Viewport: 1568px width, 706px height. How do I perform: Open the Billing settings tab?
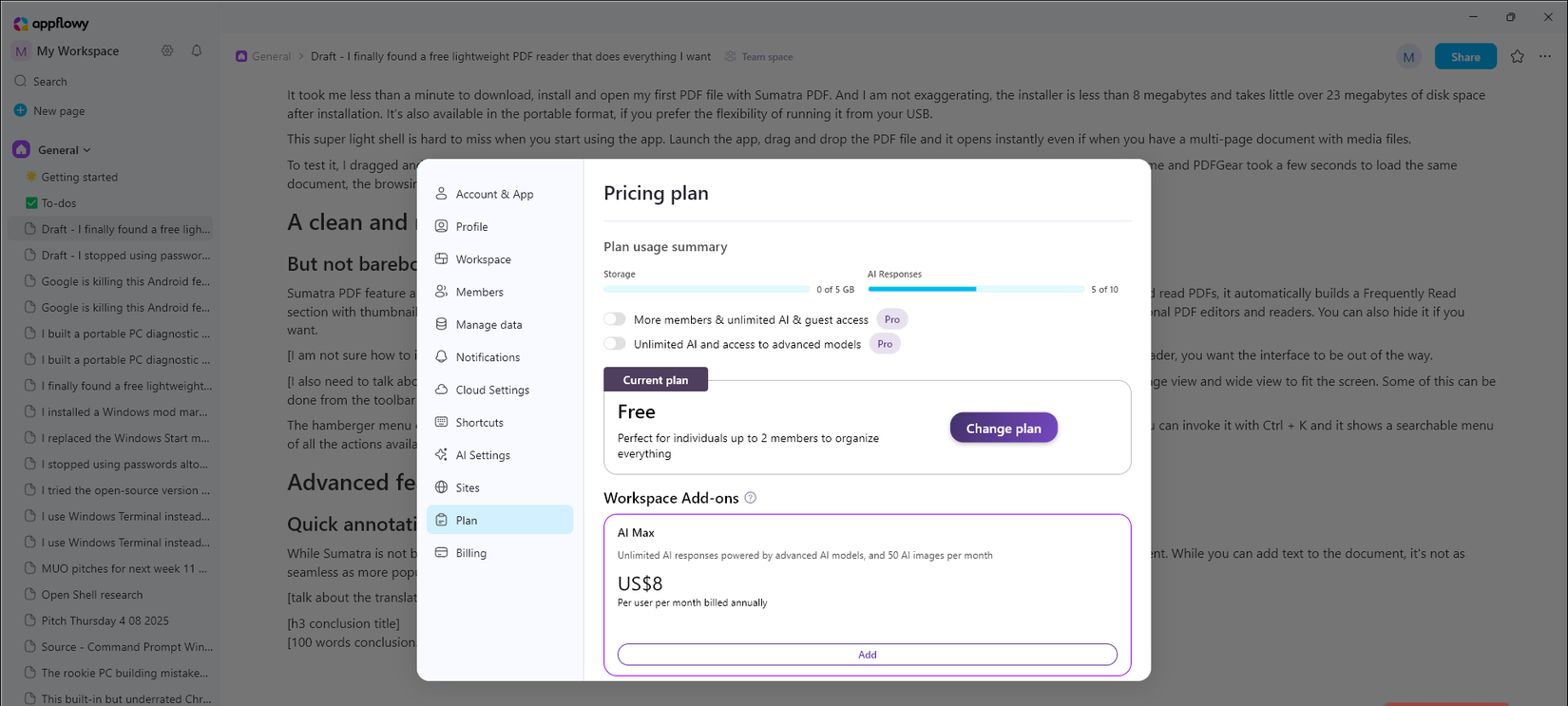(x=470, y=553)
